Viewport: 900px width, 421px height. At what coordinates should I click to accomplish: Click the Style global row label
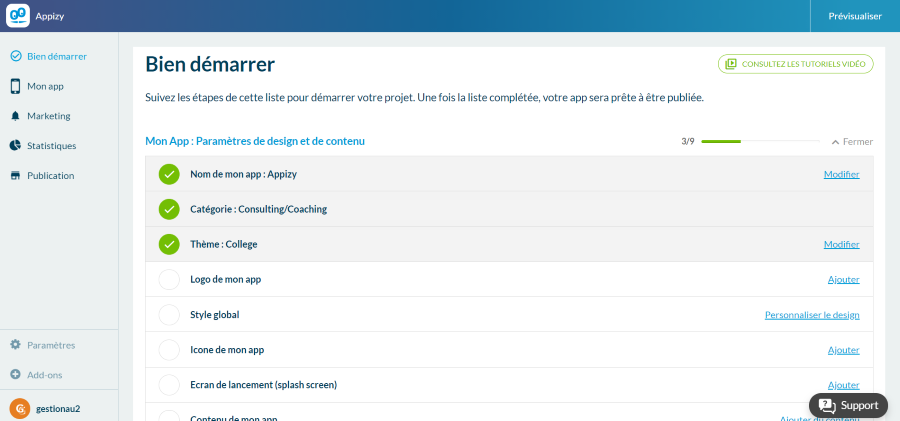(215, 315)
